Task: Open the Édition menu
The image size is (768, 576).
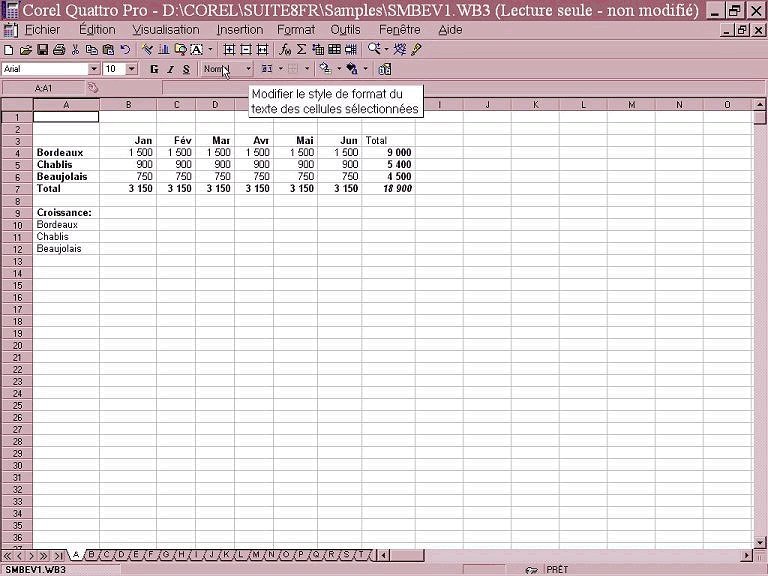Action: tap(97, 30)
